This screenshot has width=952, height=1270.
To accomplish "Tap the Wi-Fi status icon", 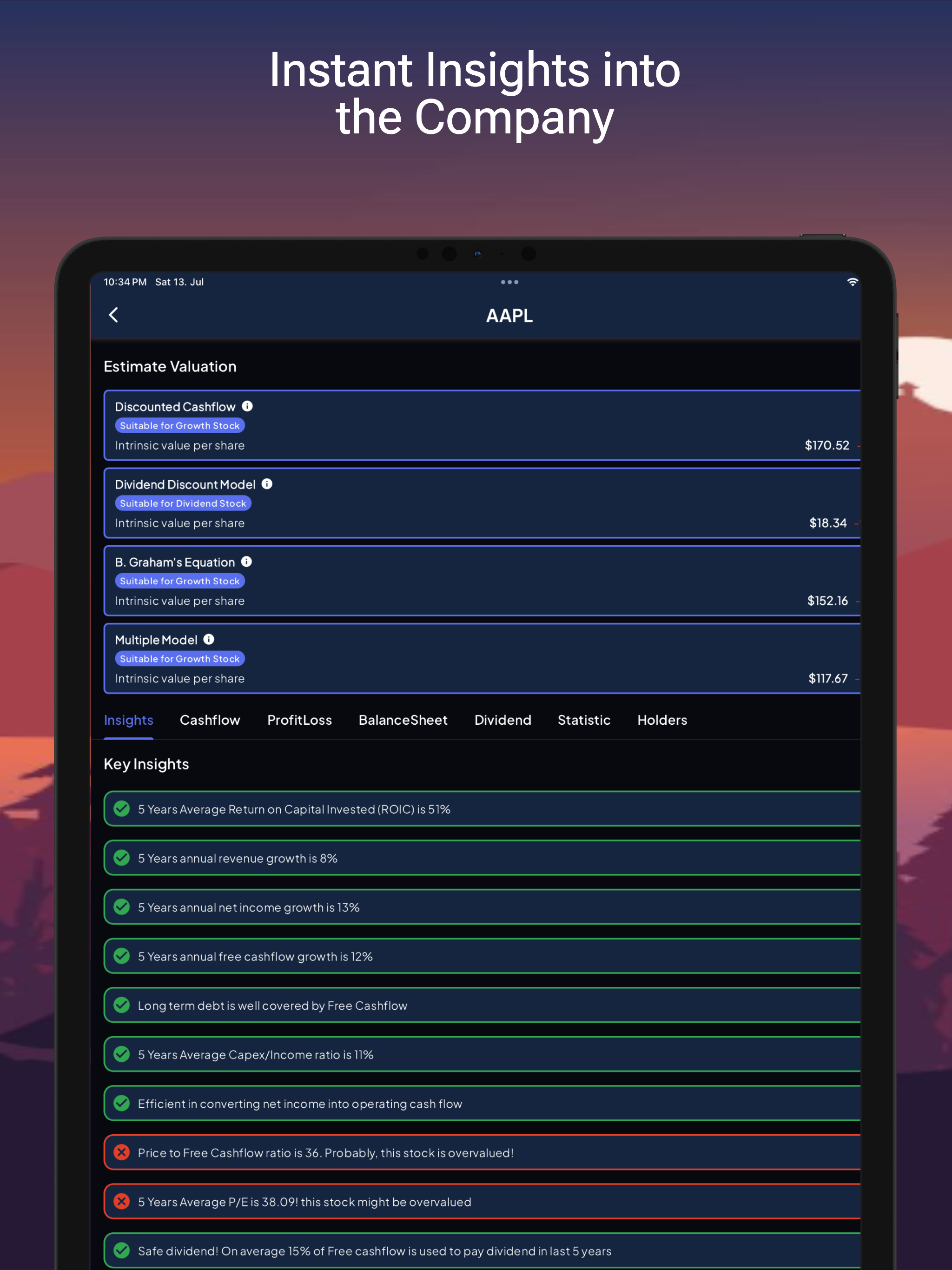I will (x=852, y=282).
